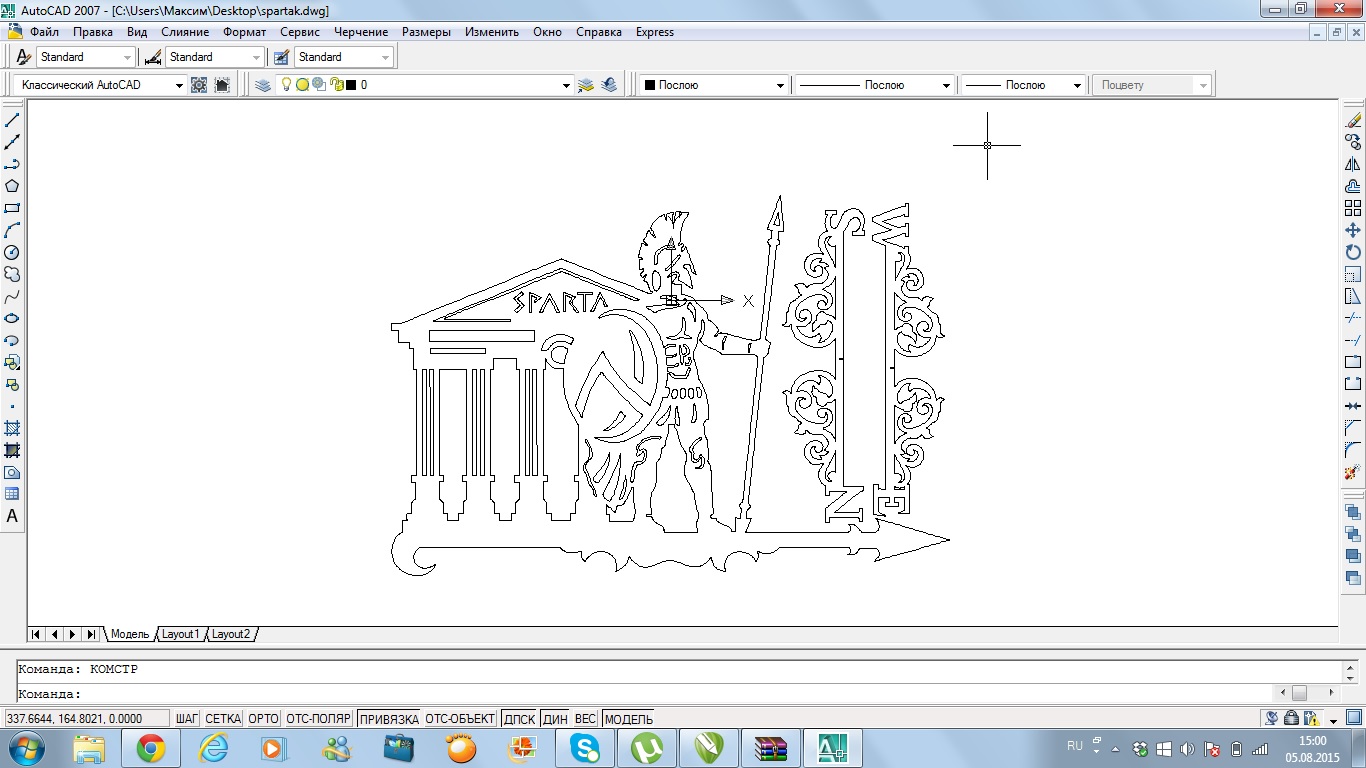Select the Copy objects tool
Screen dimensions: 1366x768
1353,142
